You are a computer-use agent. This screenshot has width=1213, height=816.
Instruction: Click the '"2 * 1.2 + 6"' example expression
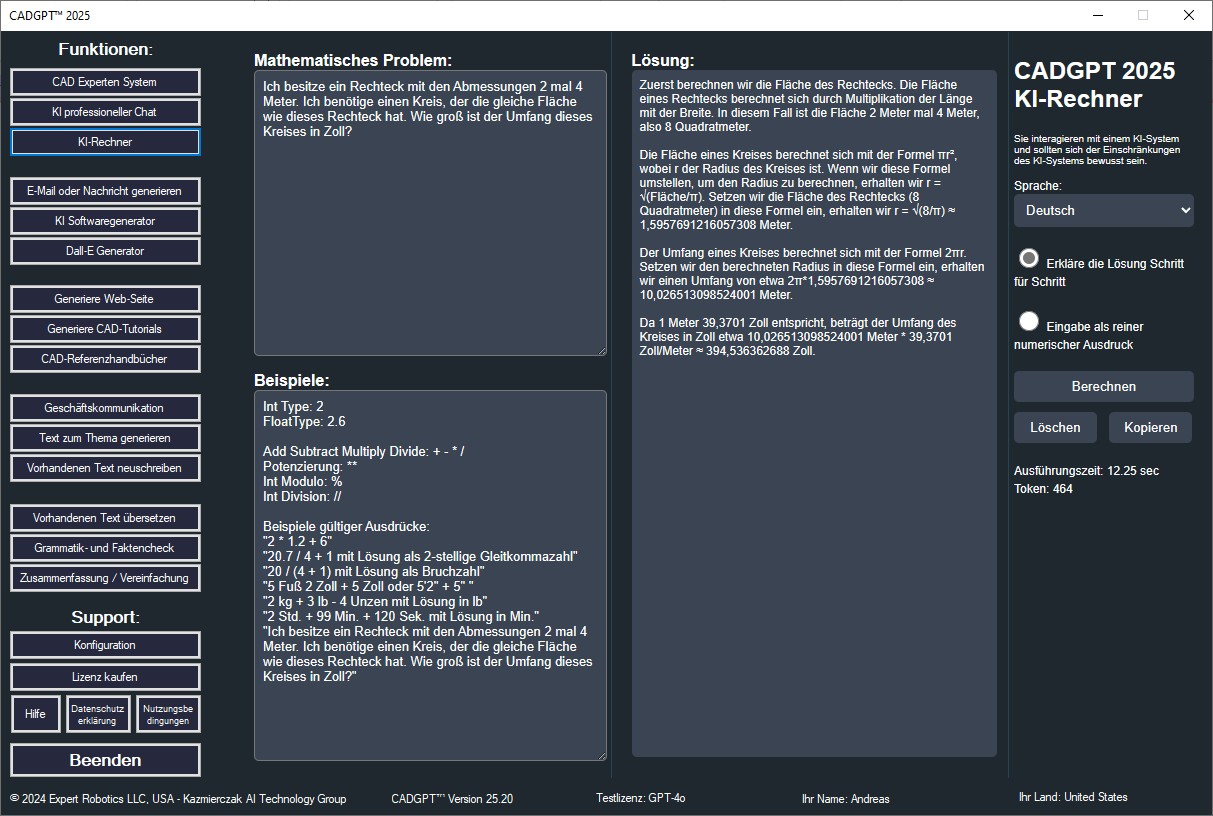(297, 541)
